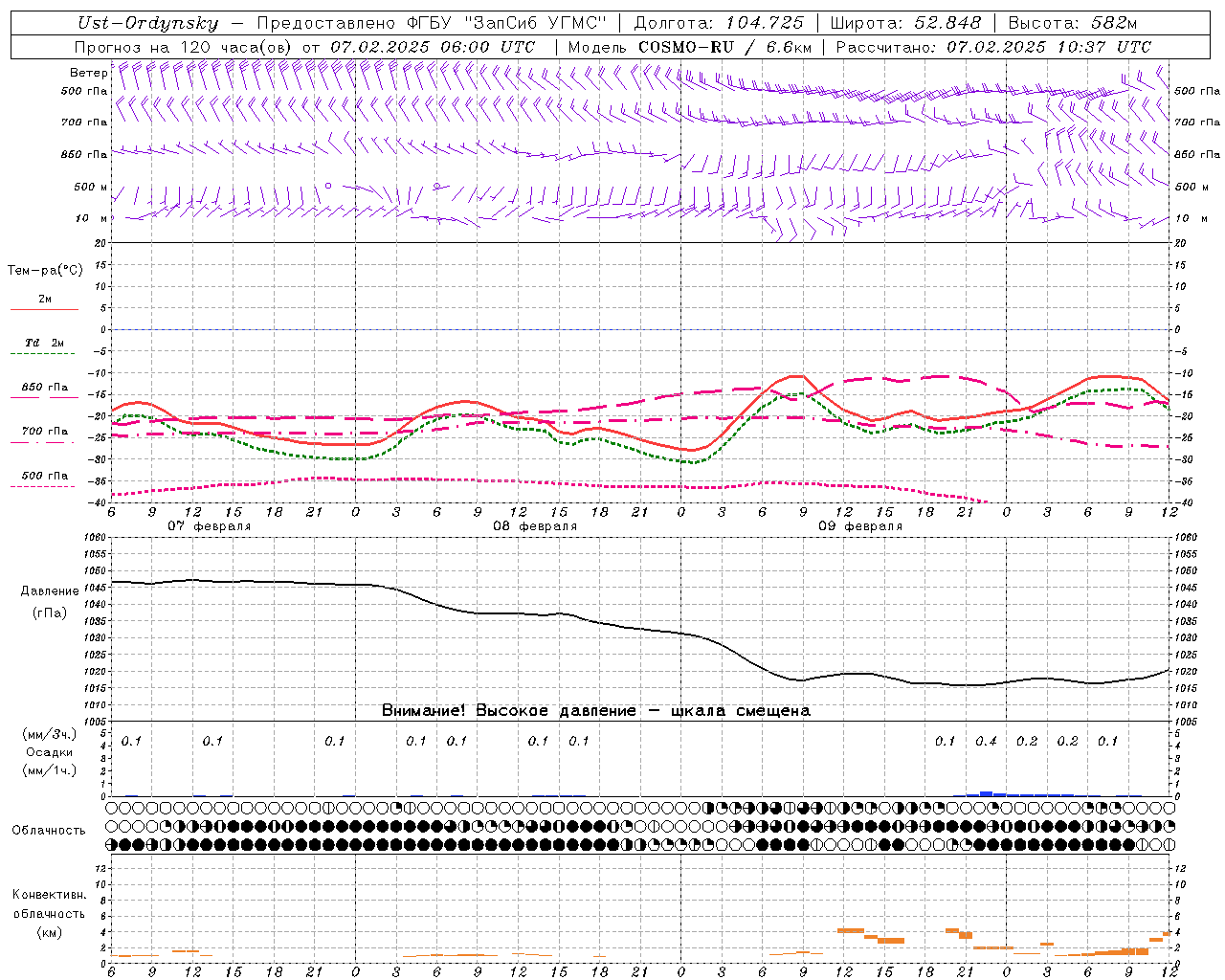Click the '(мм/1ч.)' precipitation unit label

(50, 770)
